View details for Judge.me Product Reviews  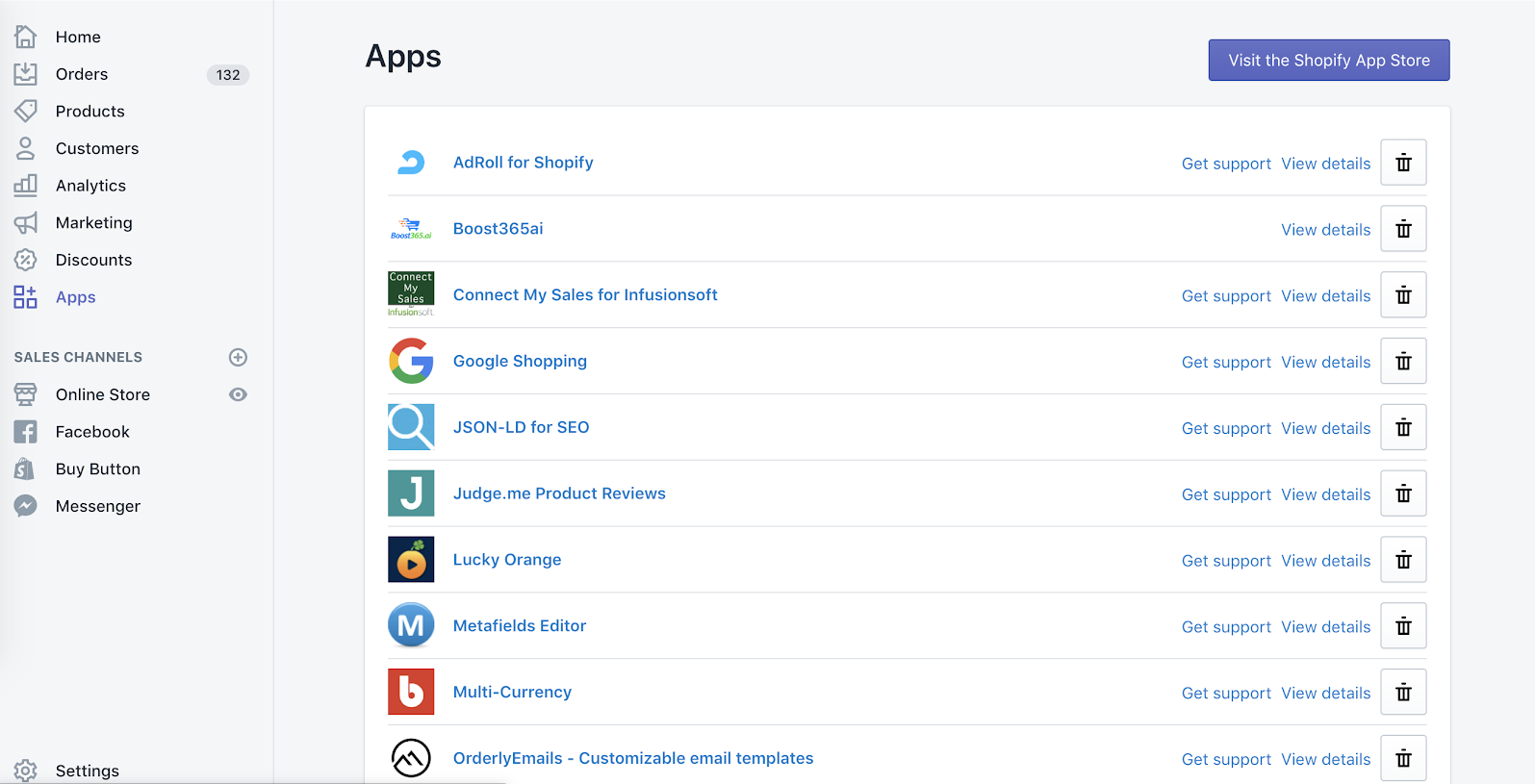(x=1325, y=494)
